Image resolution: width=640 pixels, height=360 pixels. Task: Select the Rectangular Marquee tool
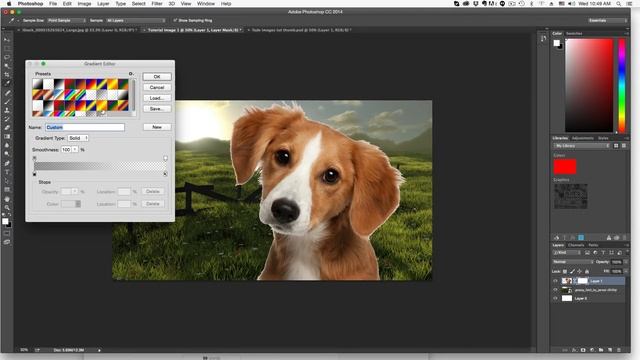7,48
